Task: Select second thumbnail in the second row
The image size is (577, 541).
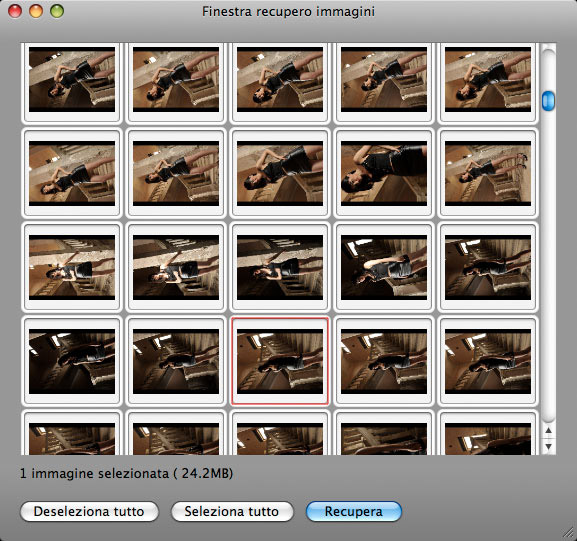Action: pos(176,173)
